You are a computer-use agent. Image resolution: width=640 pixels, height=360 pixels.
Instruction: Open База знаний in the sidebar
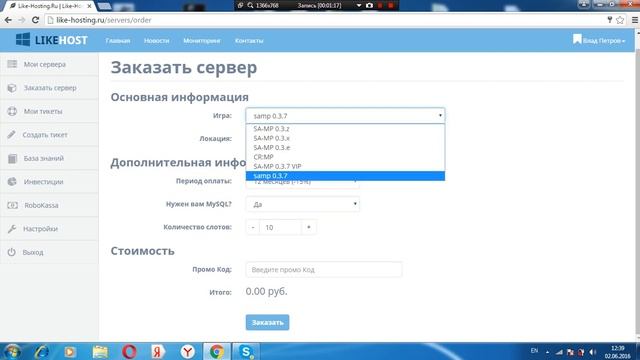(x=49, y=158)
